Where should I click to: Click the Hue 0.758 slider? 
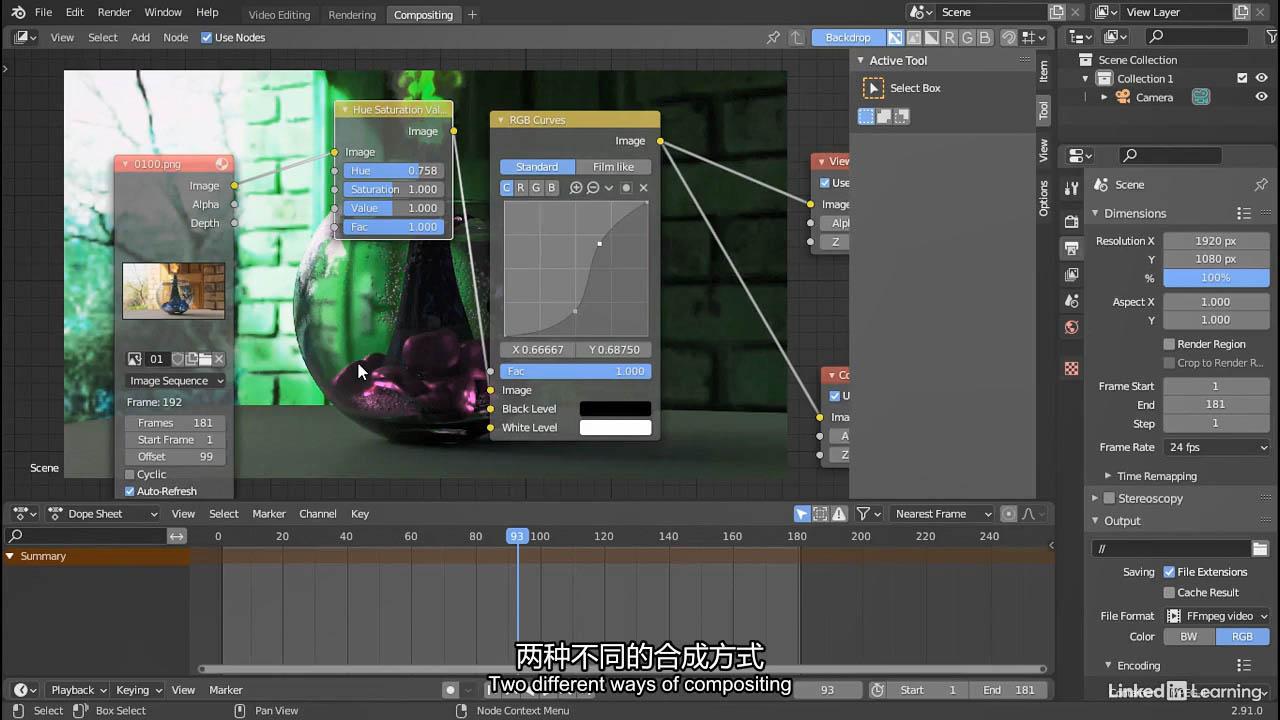[x=394, y=171]
